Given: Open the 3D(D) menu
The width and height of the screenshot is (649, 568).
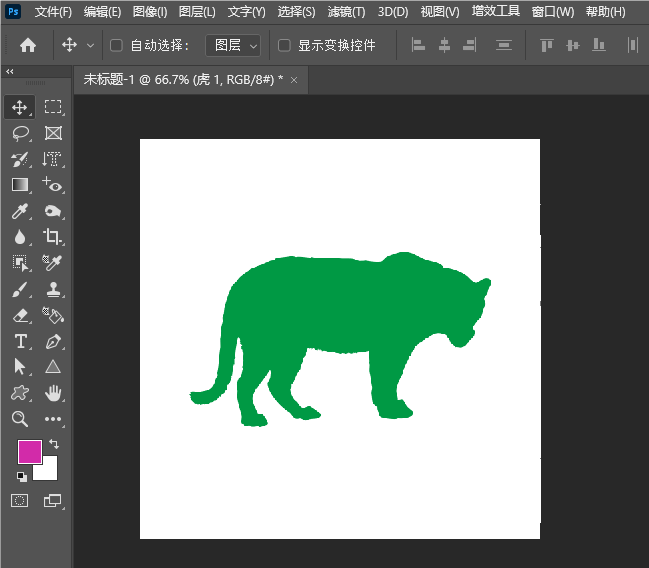Looking at the screenshot, I should click(393, 12).
